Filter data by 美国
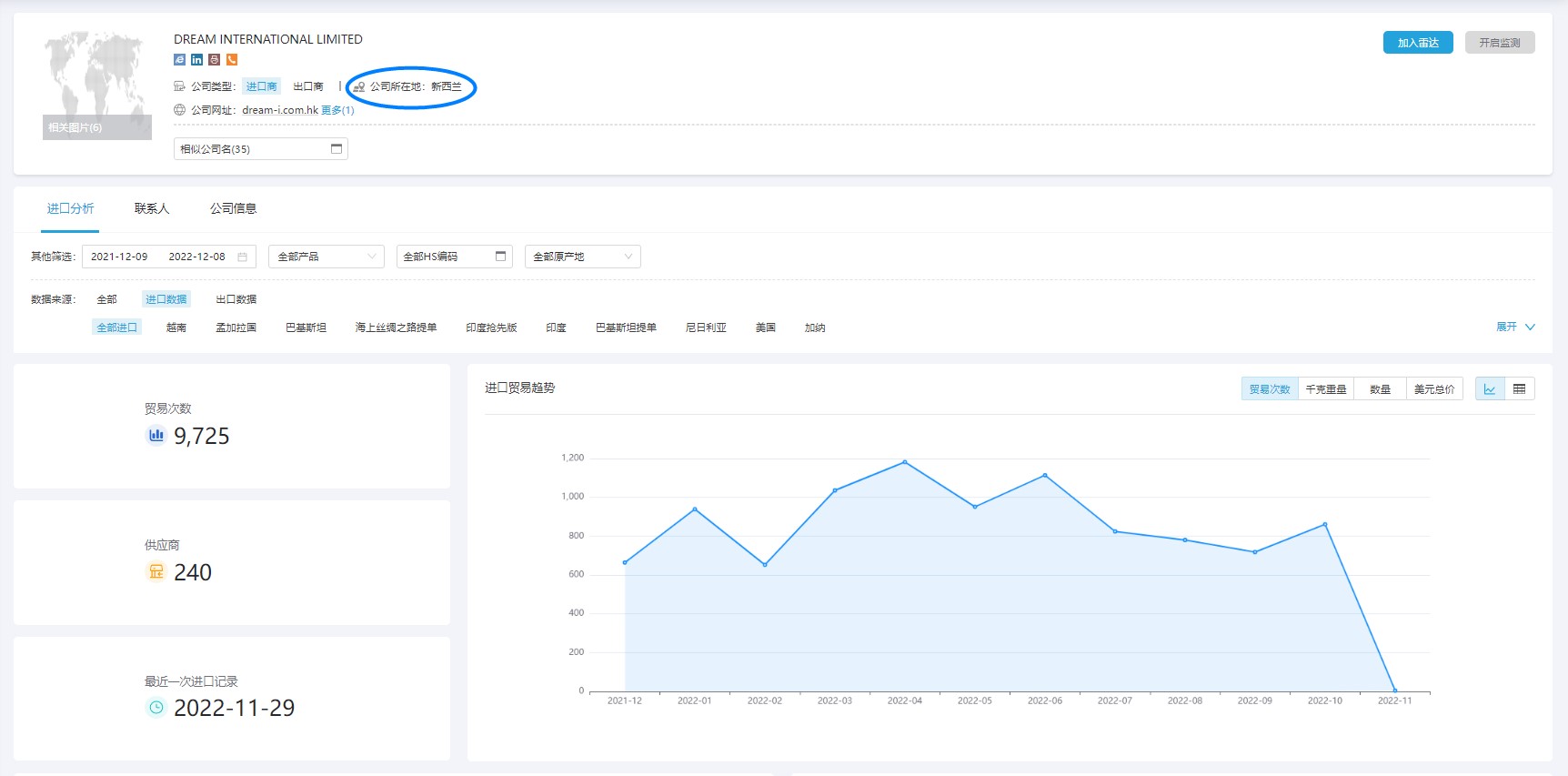Viewport: 1568px width, 776px height. click(766, 328)
